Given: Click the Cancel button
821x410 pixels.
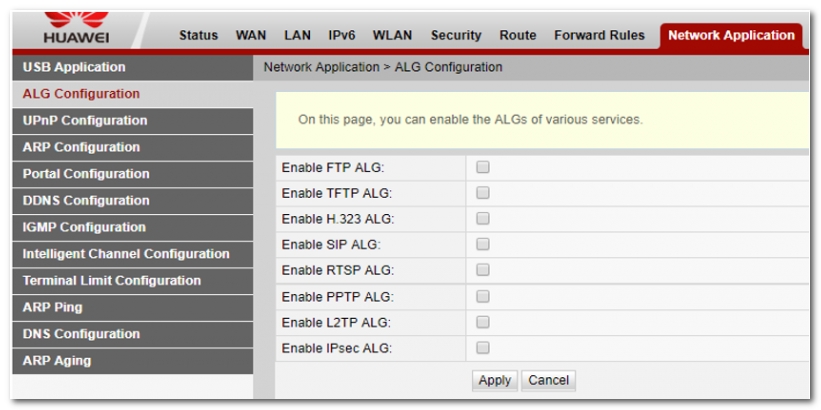Looking at the screenshot, I should 548,380.
